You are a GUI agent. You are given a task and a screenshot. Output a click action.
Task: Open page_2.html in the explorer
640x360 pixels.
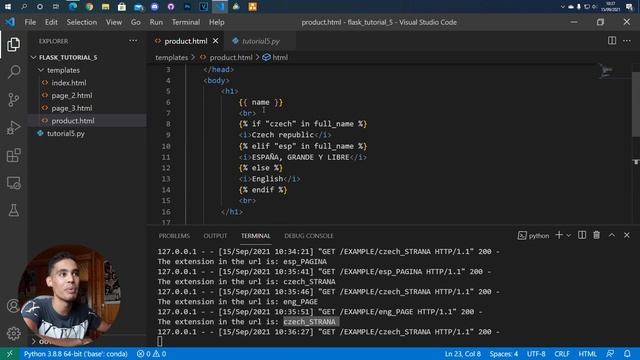click(x=87, y=96)
